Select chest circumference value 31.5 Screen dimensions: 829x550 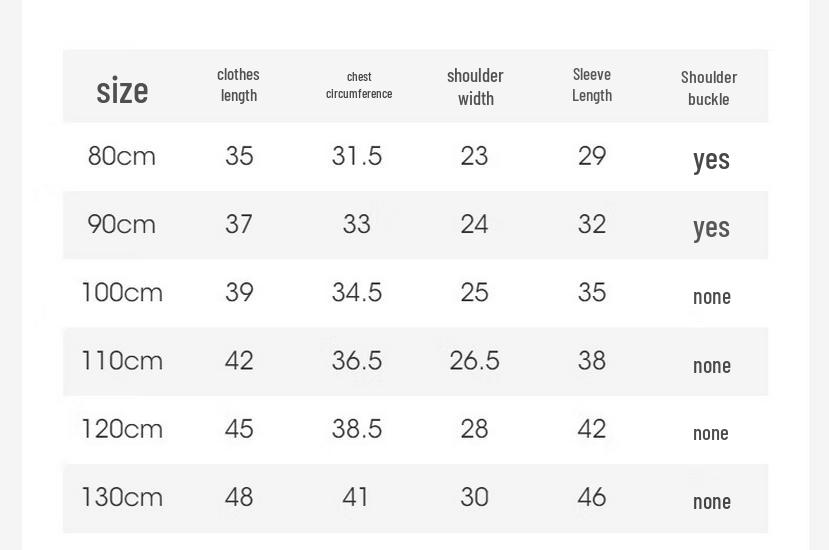click(x=357, y=156)
